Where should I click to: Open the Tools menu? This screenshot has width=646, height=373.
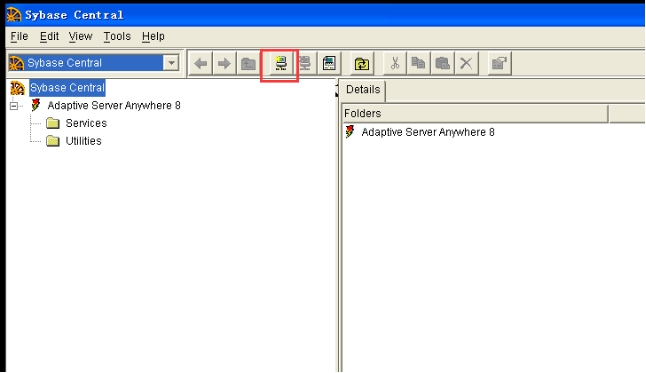[117, 36]
